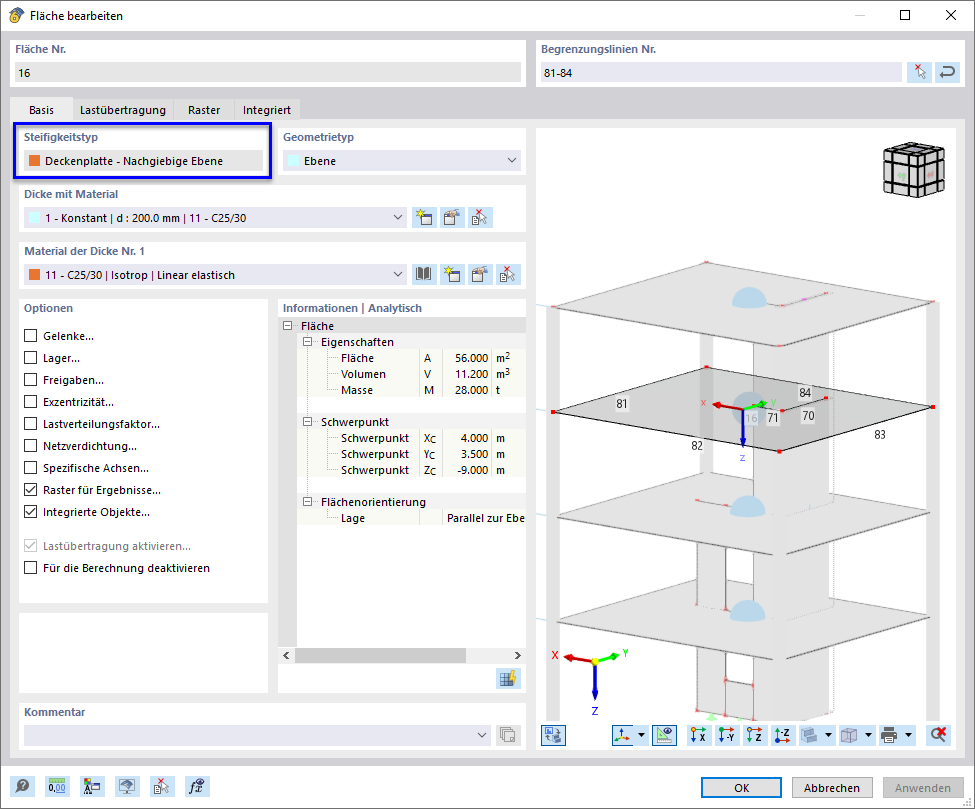
Task: Collapse the Eigenschaften tree node
Action: point(307,341)
